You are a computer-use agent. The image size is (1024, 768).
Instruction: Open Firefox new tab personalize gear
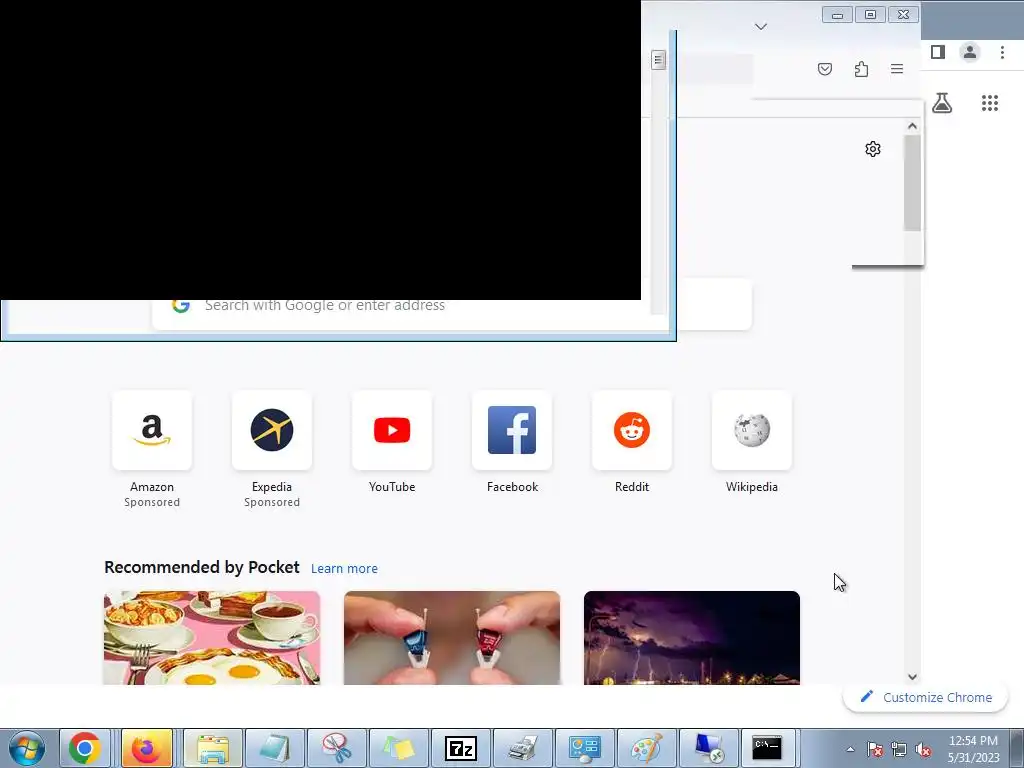[872, 149]
